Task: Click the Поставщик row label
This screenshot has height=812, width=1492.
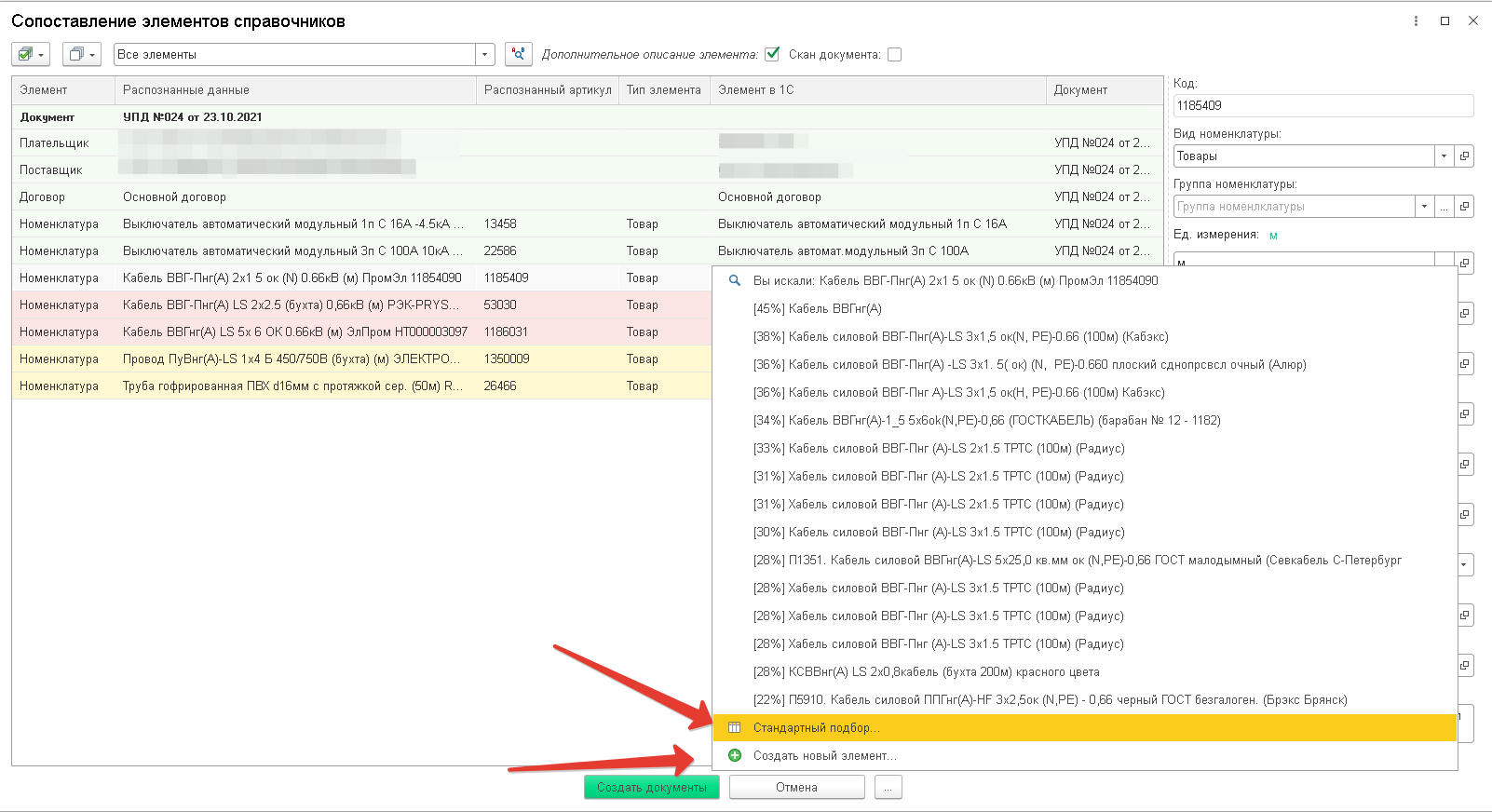Action: pos(51,169)
